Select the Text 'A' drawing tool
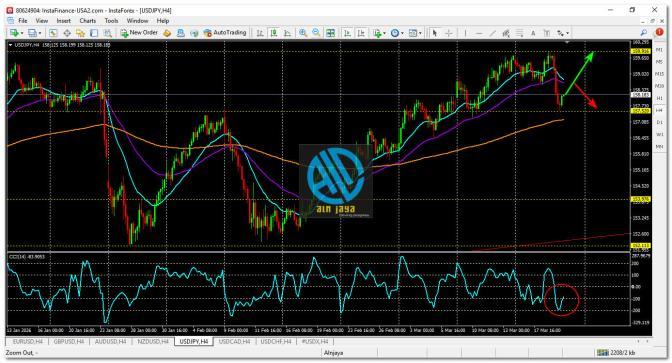 [533, 33]
